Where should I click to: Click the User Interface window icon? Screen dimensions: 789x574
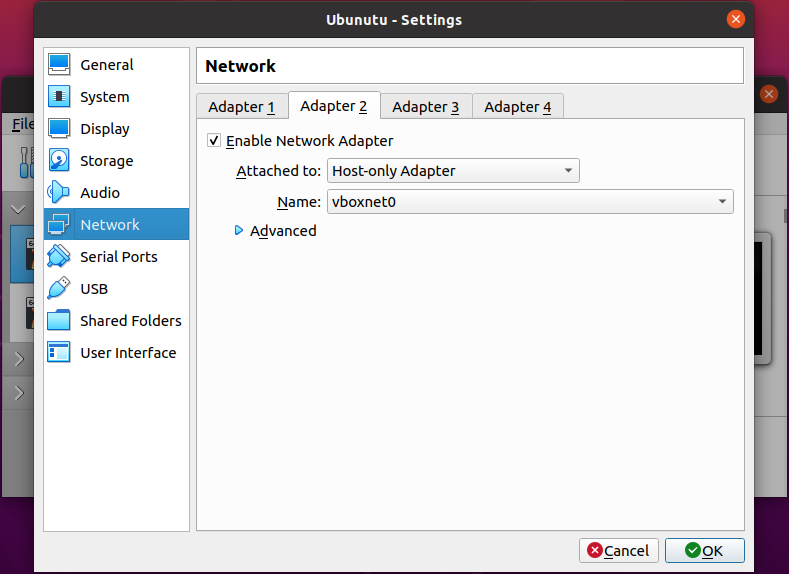point(59,352)
